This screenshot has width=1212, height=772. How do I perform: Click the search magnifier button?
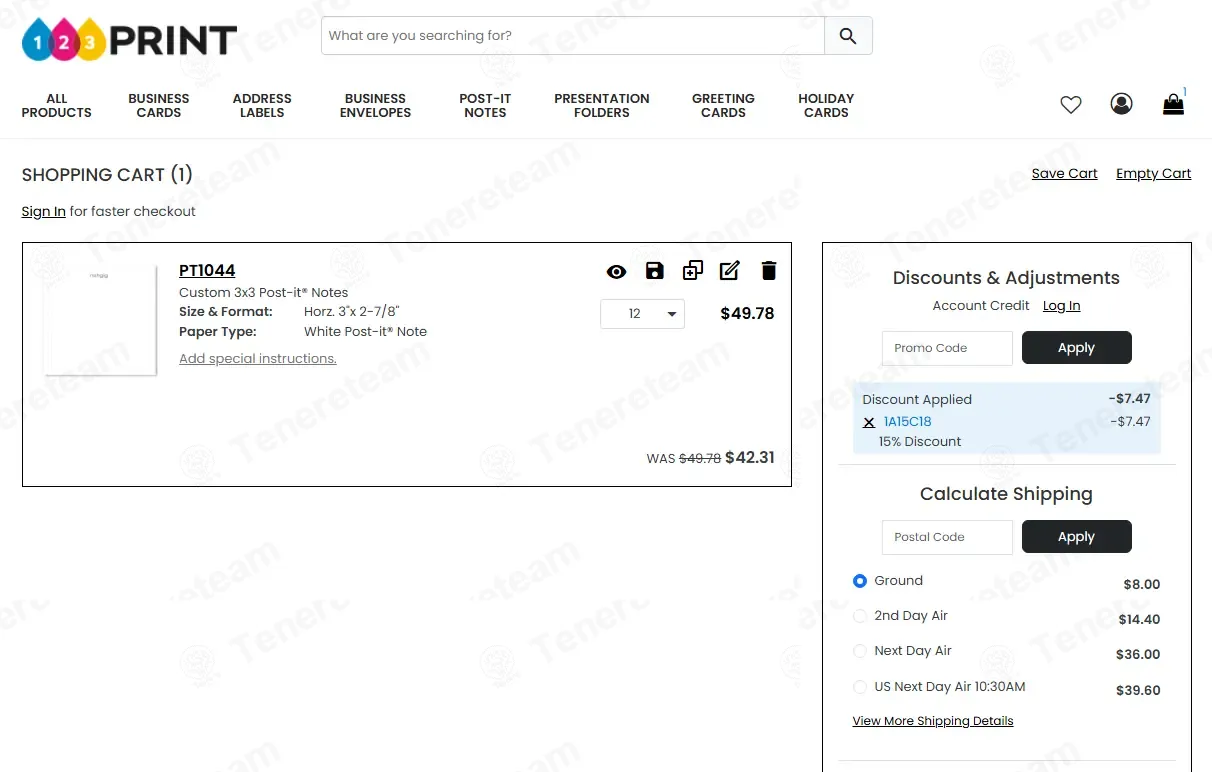click(848, 36)
